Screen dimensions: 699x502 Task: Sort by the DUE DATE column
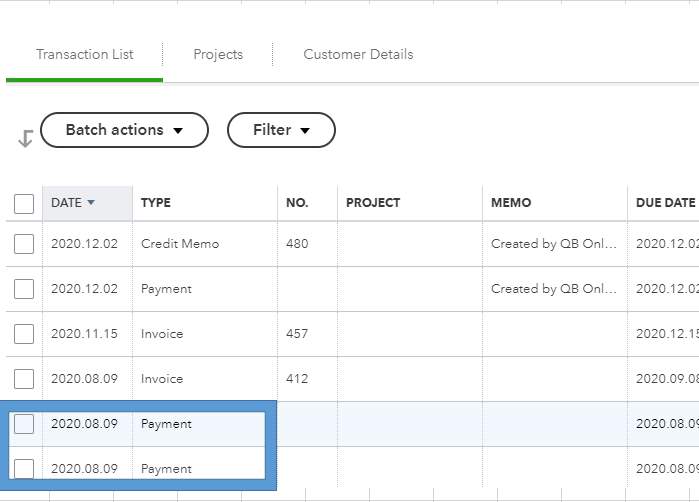pyautogui.click(x=665, y=203)
